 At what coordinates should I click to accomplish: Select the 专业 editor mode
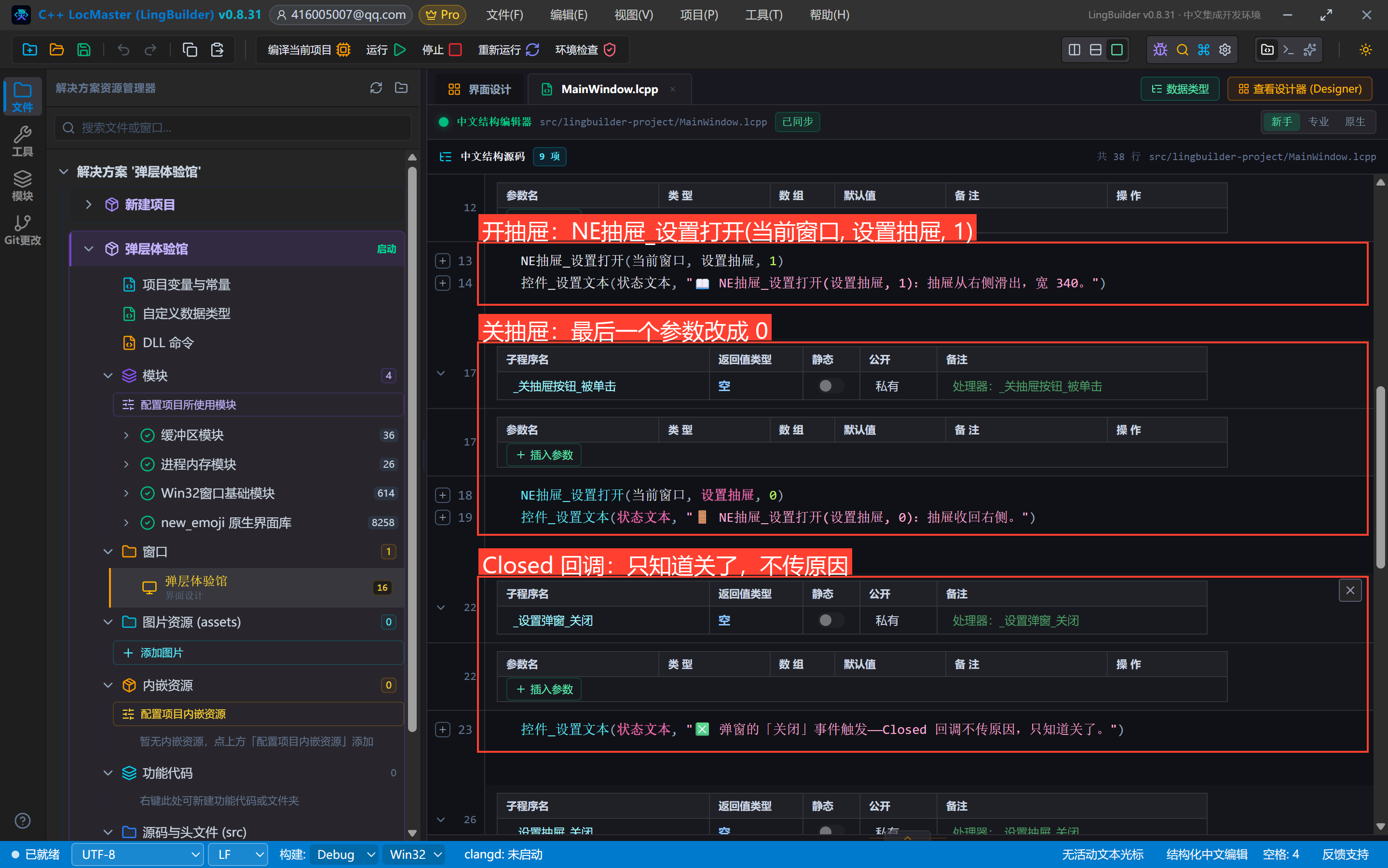(x=1318, y=122)
